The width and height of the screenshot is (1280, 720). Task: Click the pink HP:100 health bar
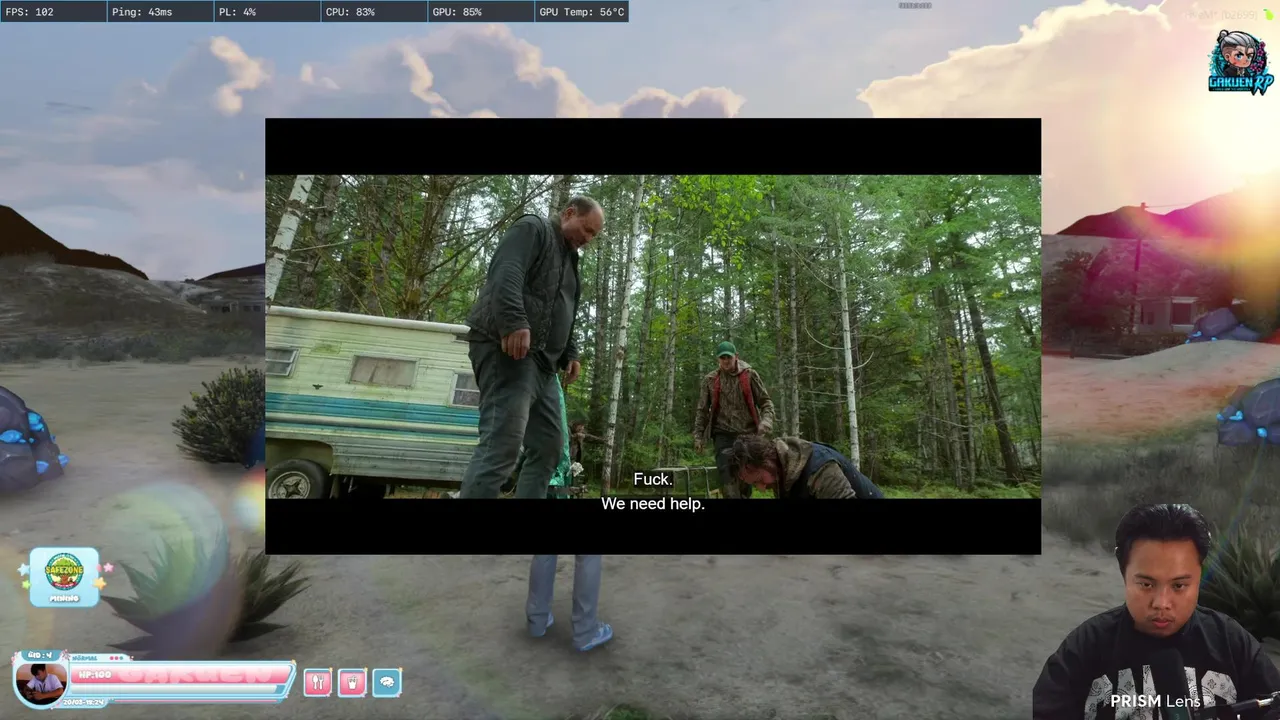(182, 675)
